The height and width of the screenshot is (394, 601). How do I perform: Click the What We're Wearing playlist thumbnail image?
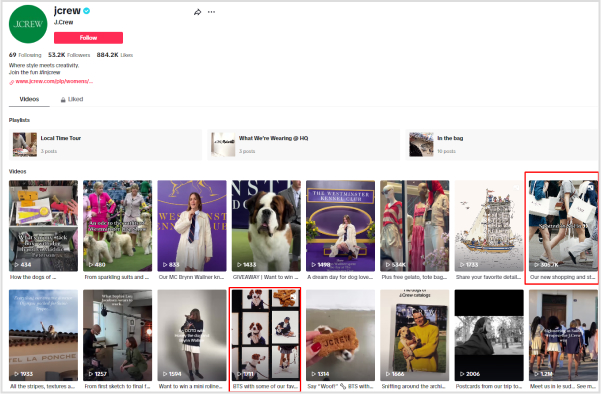tap(223, 144)
